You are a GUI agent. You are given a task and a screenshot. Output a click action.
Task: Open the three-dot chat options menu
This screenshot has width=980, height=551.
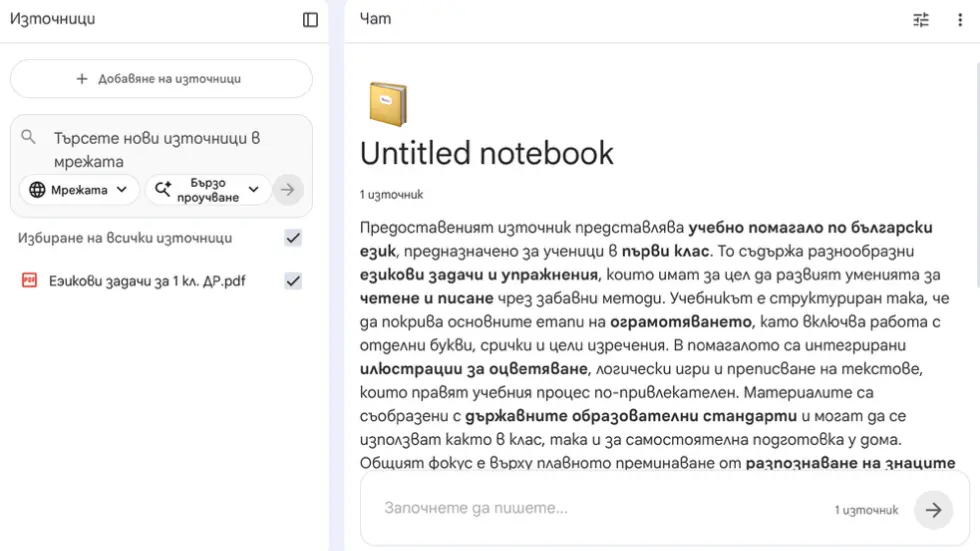click(959, 20)
